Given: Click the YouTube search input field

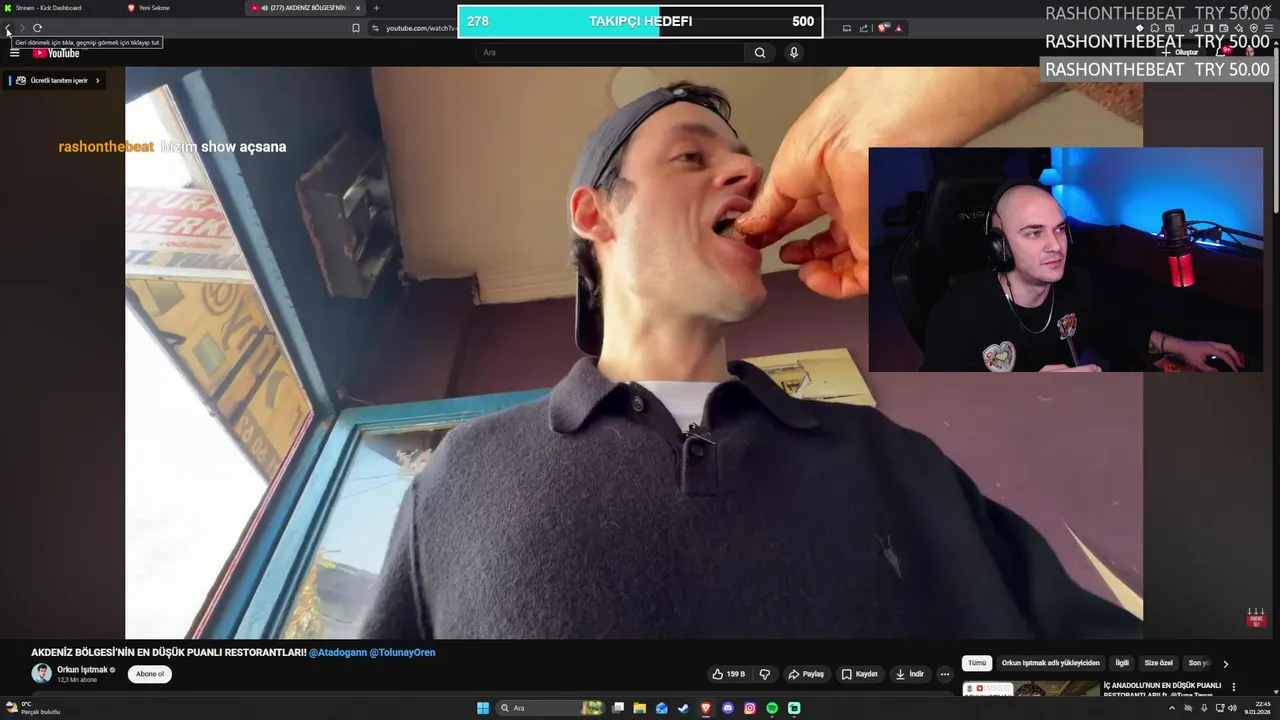Looking at the screenshot, I should point(610,53).
